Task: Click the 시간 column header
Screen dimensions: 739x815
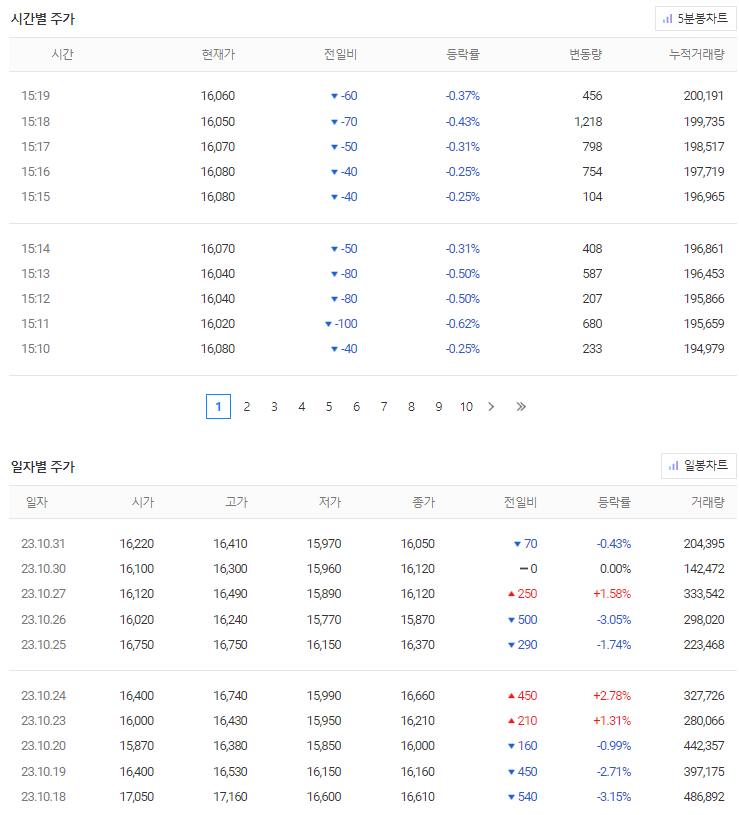Action: pyautogui.click(x=62, y=55)
